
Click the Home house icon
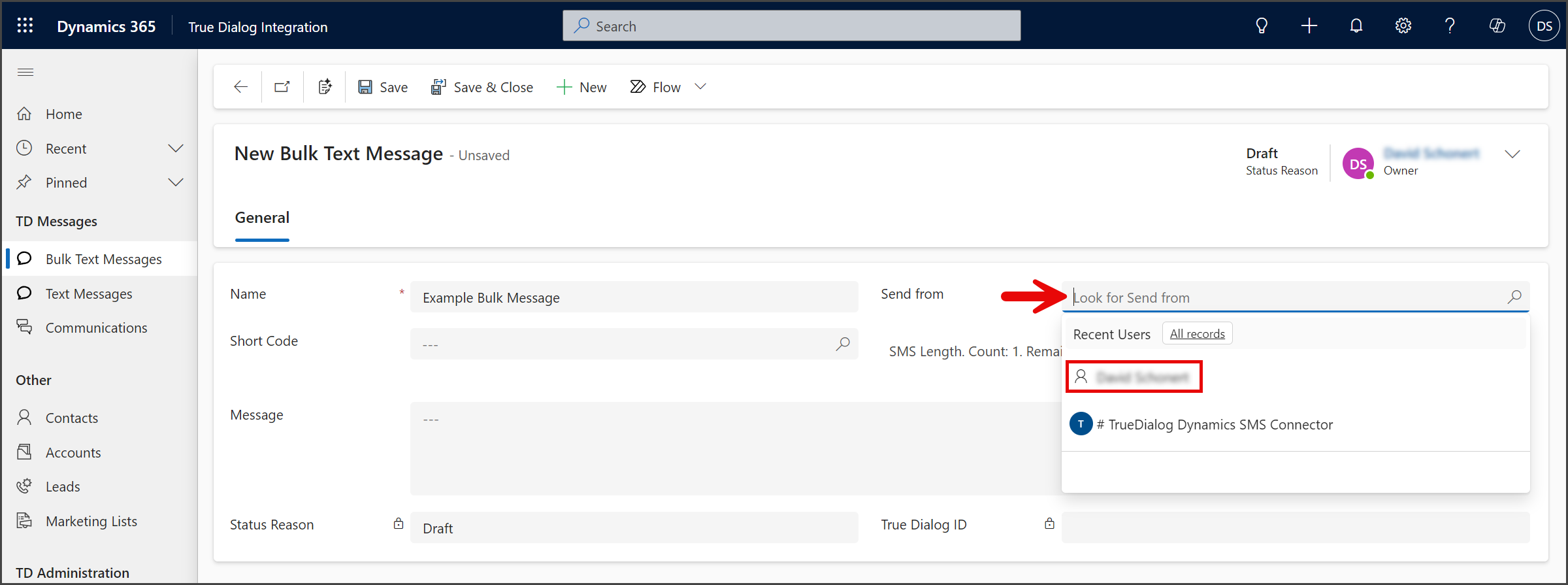[x=24, y=114]
